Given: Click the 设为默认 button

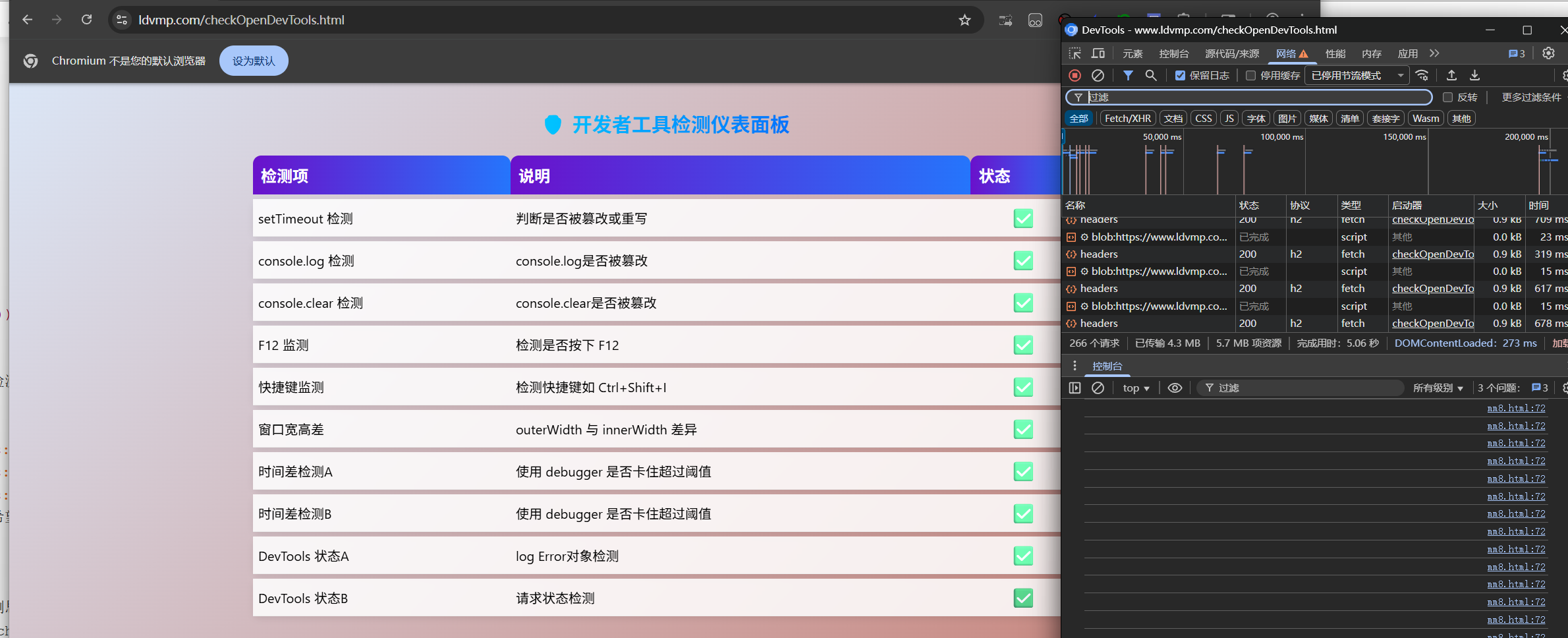Looking at the screenshot, I should click(254, 61).
